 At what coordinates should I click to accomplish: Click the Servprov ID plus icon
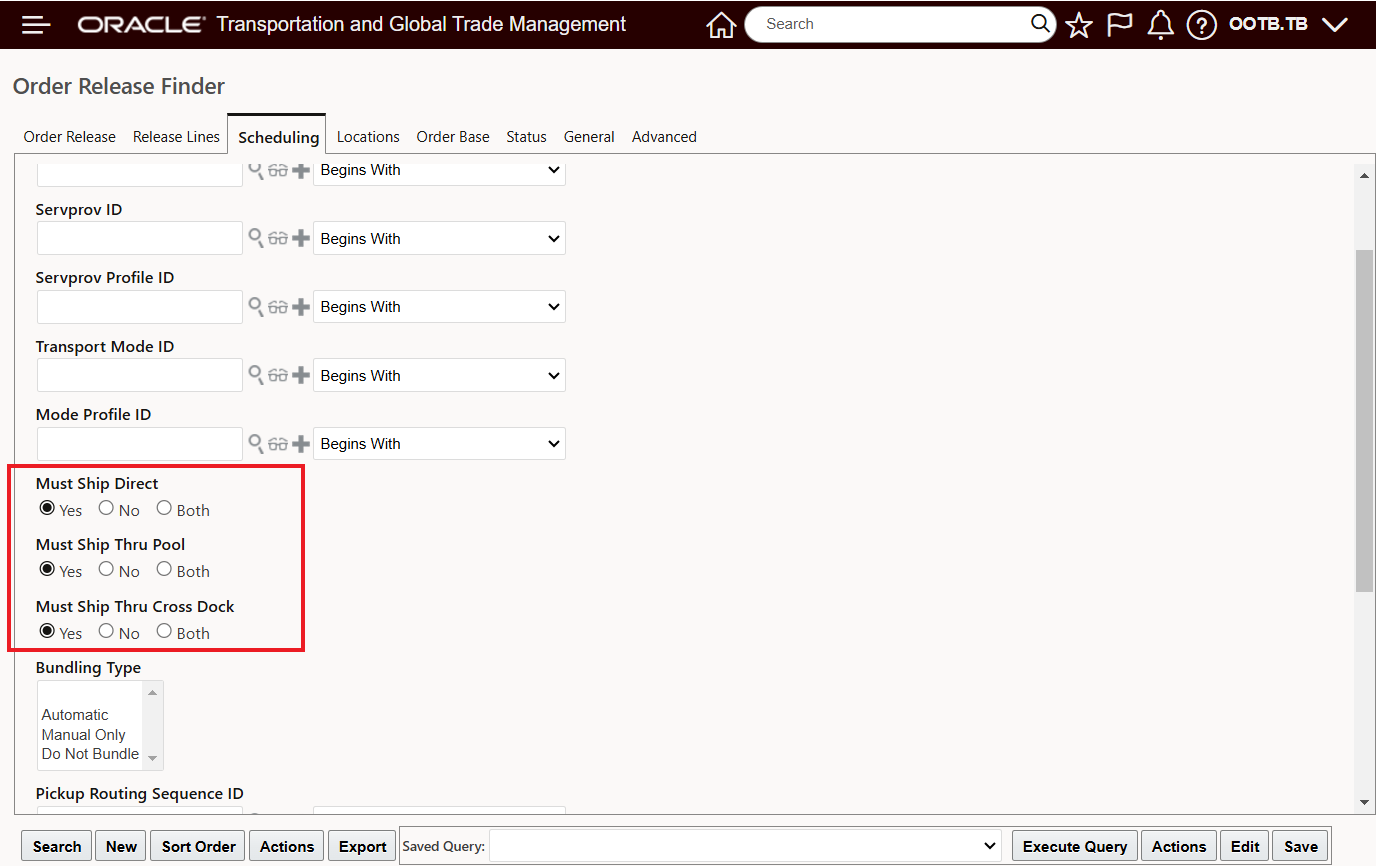pos(301,239)
